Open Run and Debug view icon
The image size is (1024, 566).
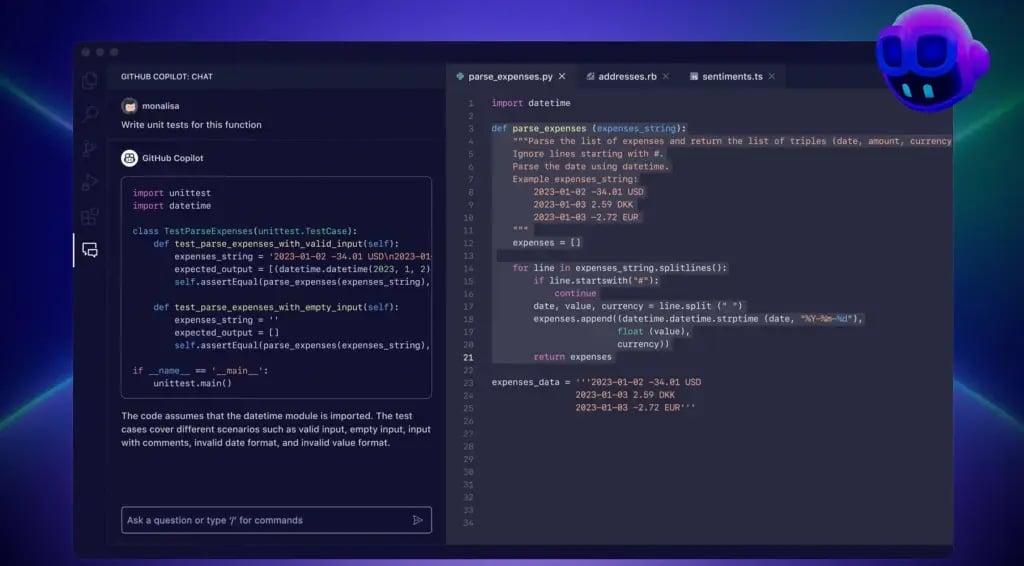point(90,182)
